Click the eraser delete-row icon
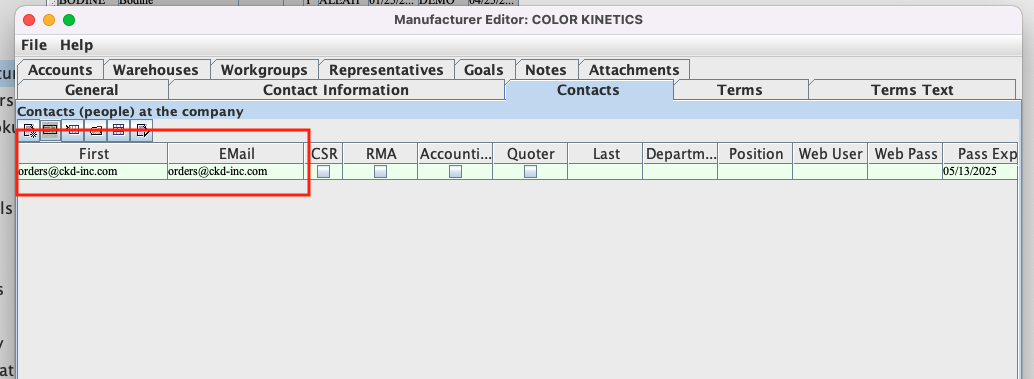 [96, 131]
